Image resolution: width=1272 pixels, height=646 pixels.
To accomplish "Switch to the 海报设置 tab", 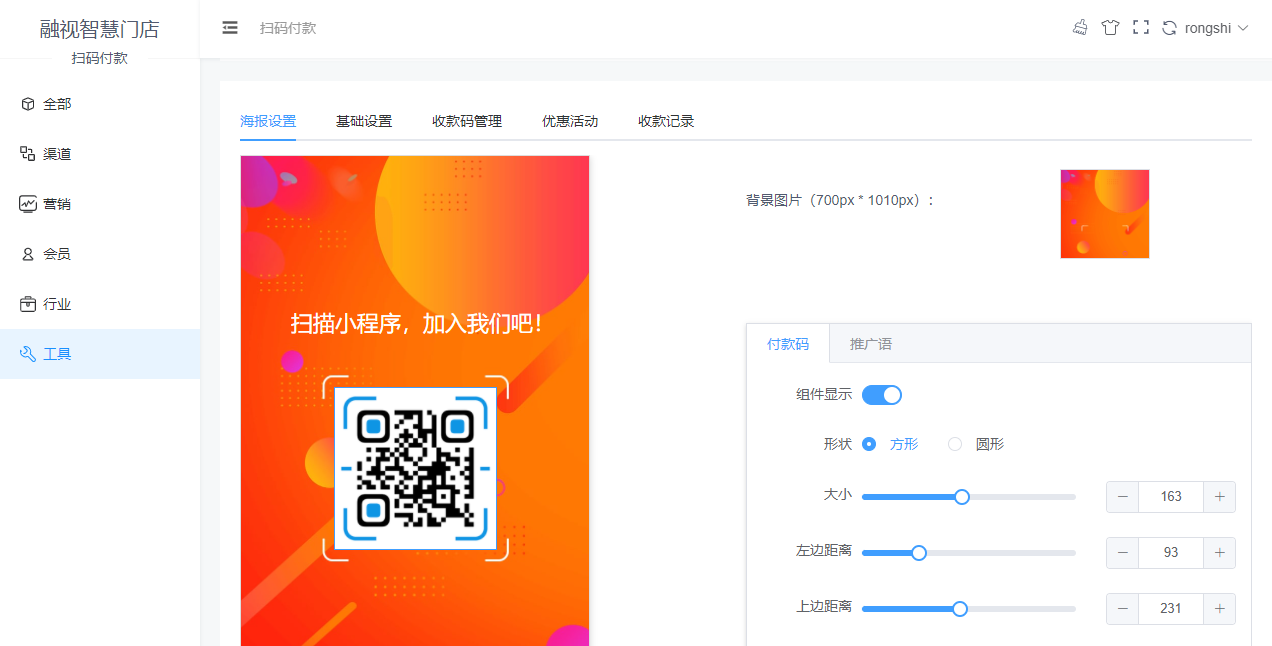I will click(x=268, y=121).
